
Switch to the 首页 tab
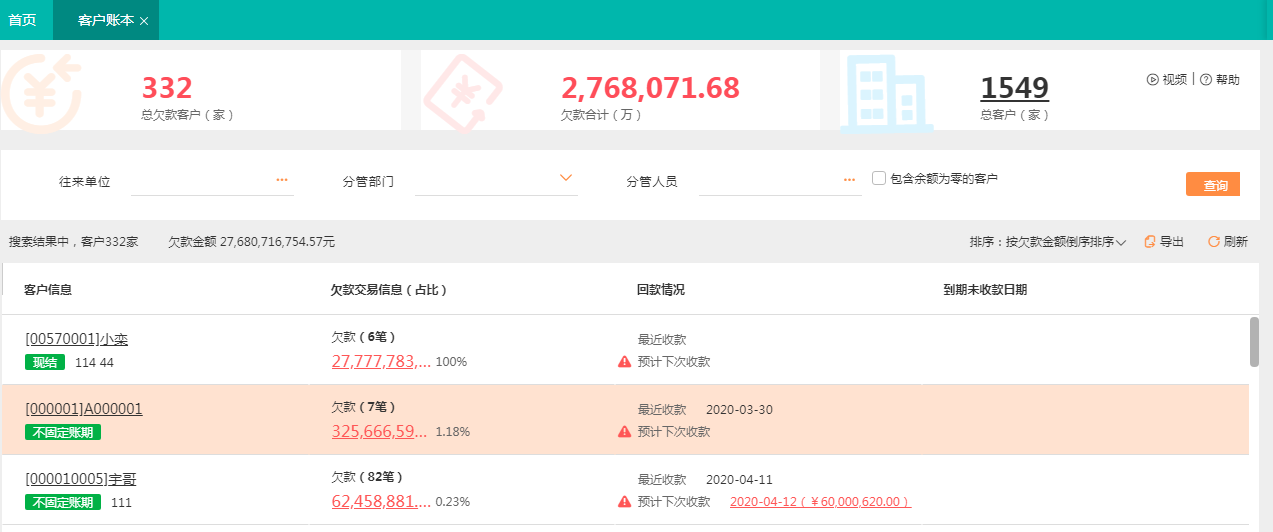23,20
